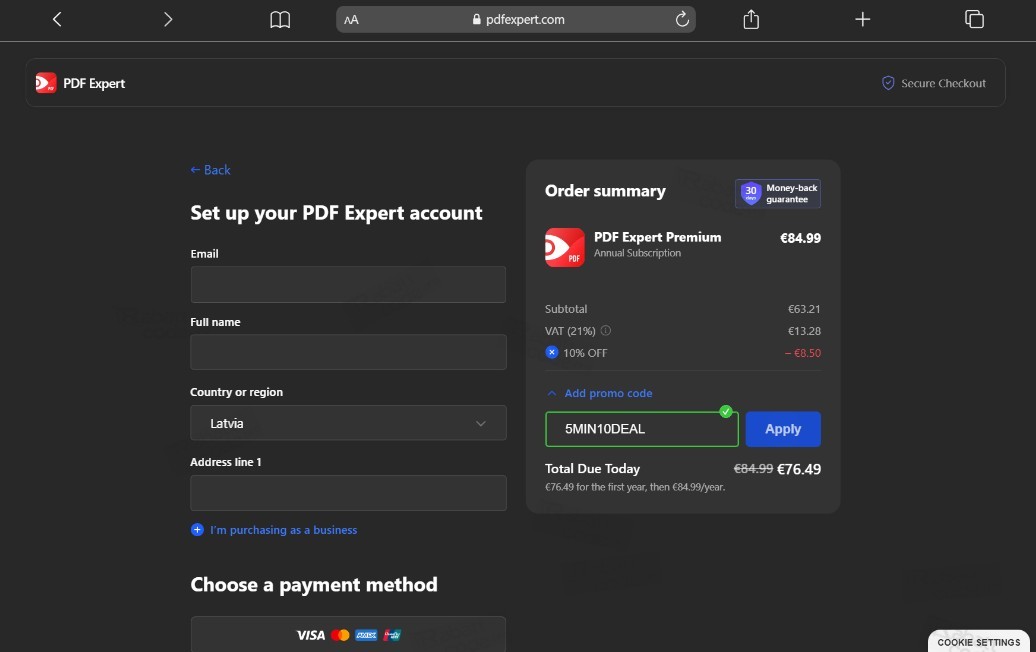The width and height of the screenshot is (1036, 652).
Task: Show all open tabs overview
Action: (x=974, y=19)
